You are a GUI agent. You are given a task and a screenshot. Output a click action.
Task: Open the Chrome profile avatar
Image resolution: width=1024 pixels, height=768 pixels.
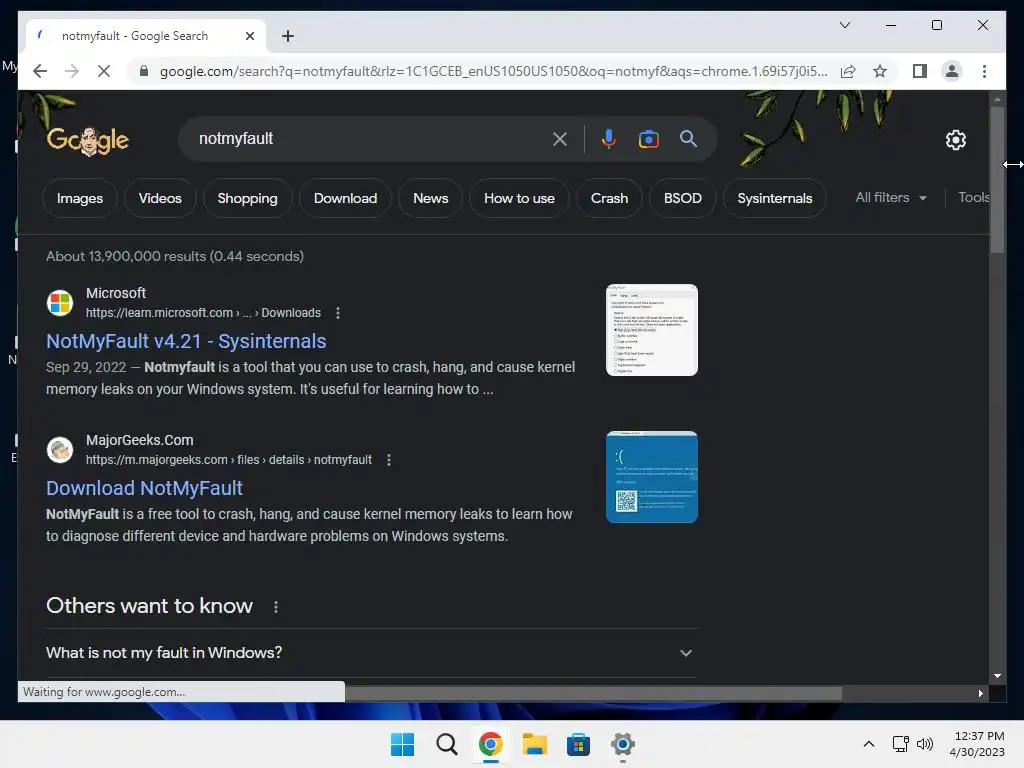click(x=952, y=71)
